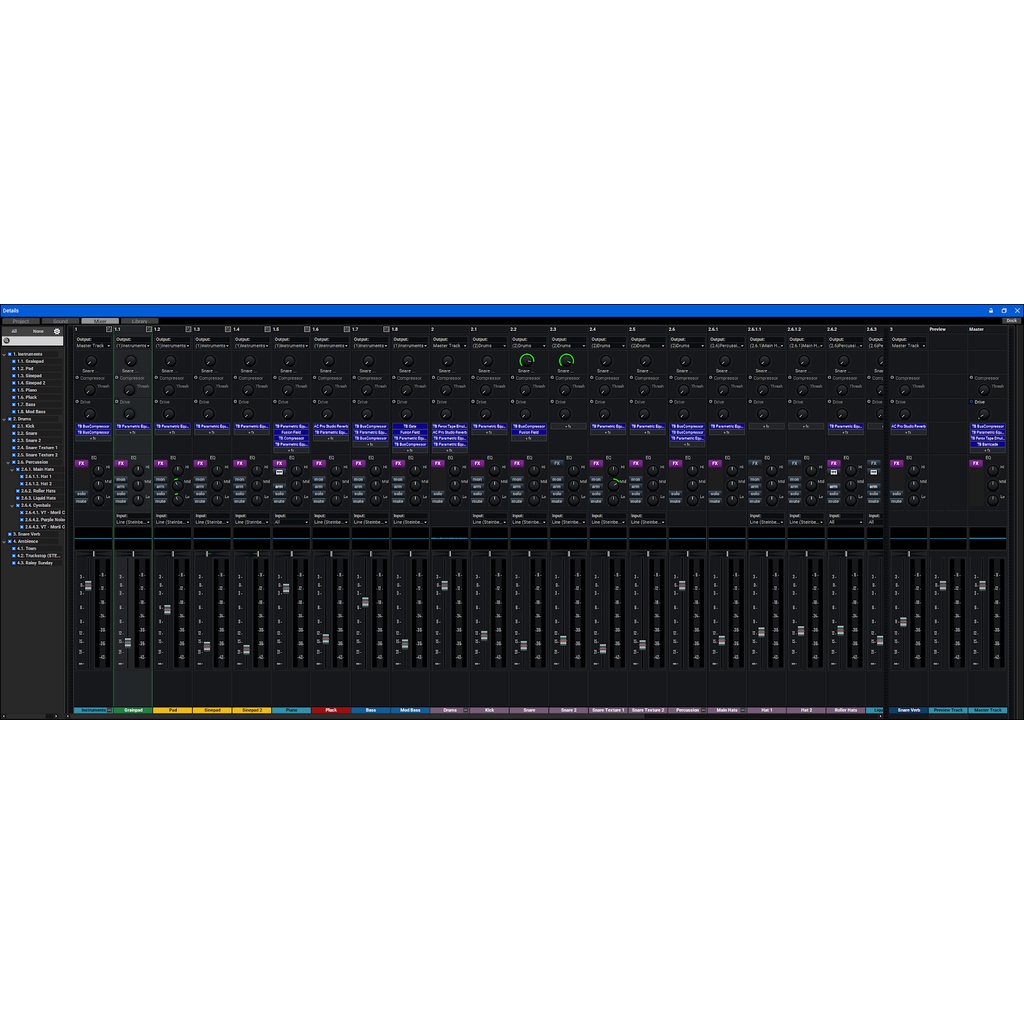Toggle the FX button on the Piano strip

pos(279,463)
